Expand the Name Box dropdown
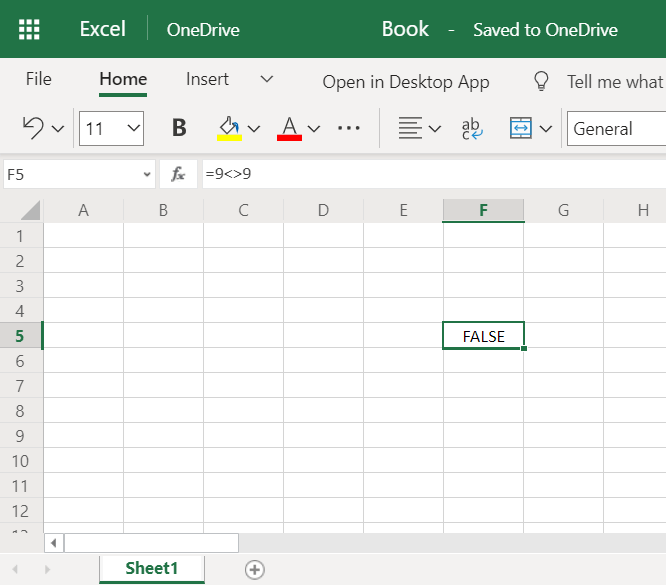The image size is (666, 585). [x=147, y=174]
